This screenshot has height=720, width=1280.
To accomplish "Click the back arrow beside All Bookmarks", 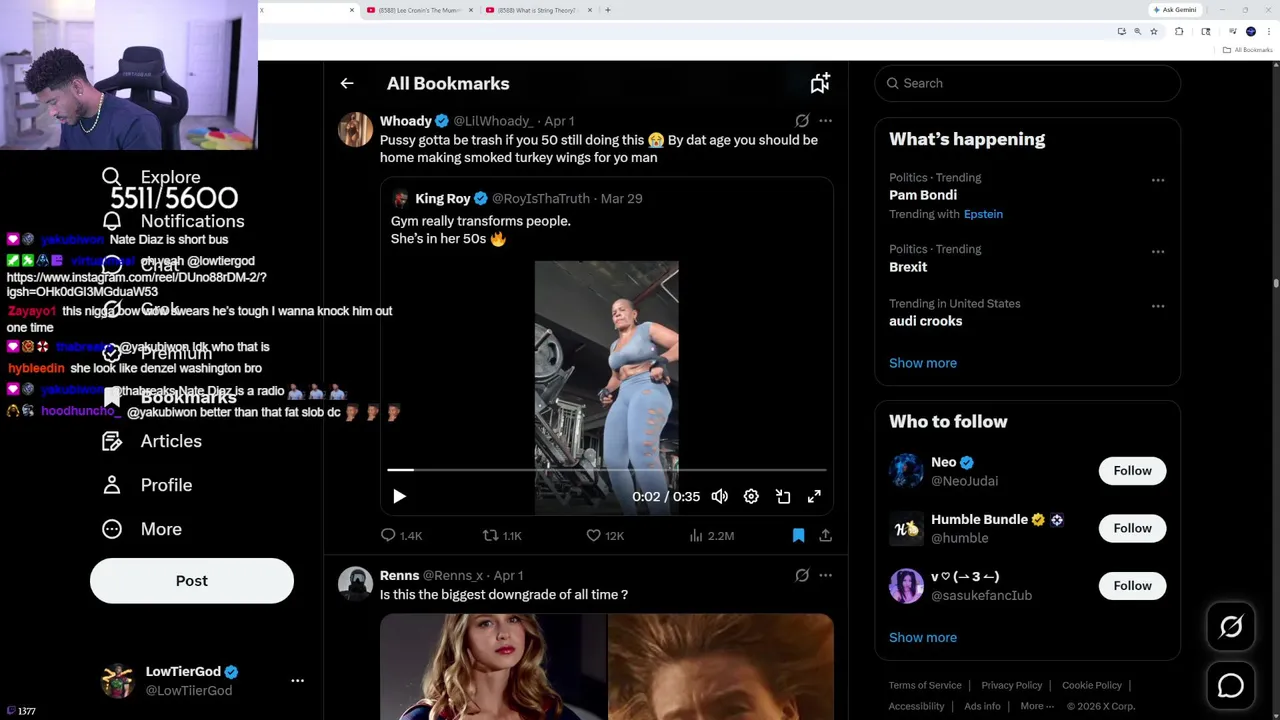I will (347, 84).
